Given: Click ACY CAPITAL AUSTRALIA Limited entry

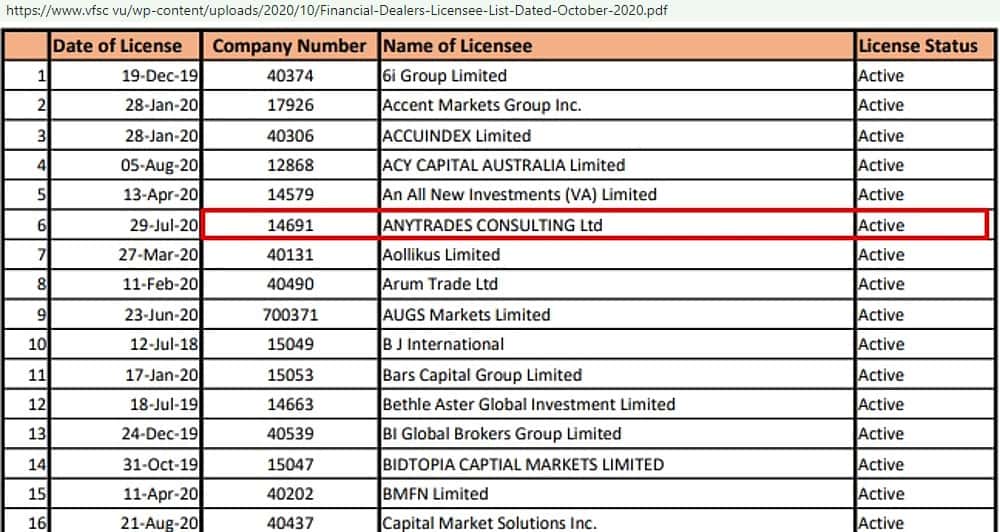Looking at the screenshot, I should [x=504, y=165].
